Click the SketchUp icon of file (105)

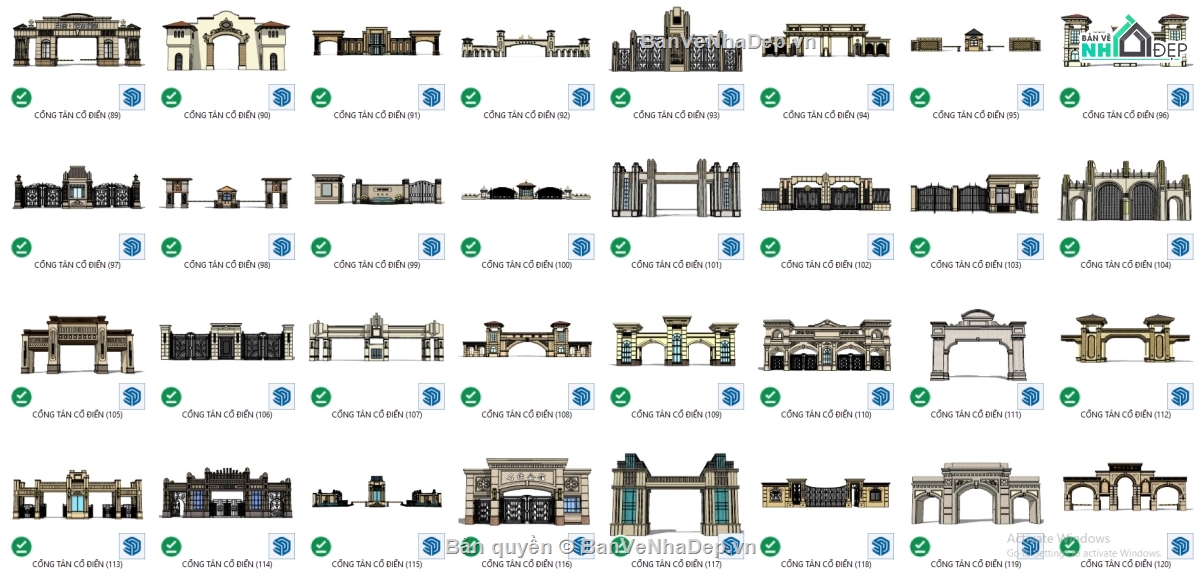click(x=132, y=397)
